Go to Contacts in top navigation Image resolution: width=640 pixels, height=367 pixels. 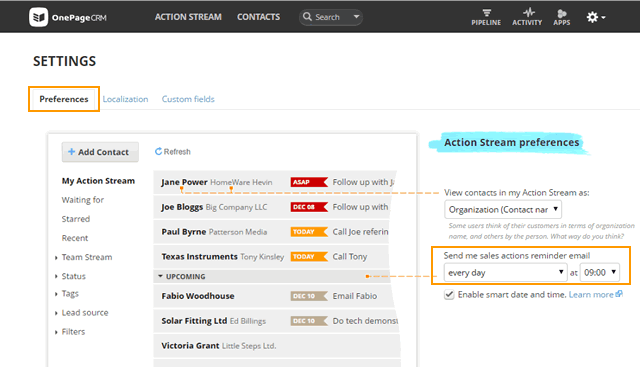pos(258,17)
